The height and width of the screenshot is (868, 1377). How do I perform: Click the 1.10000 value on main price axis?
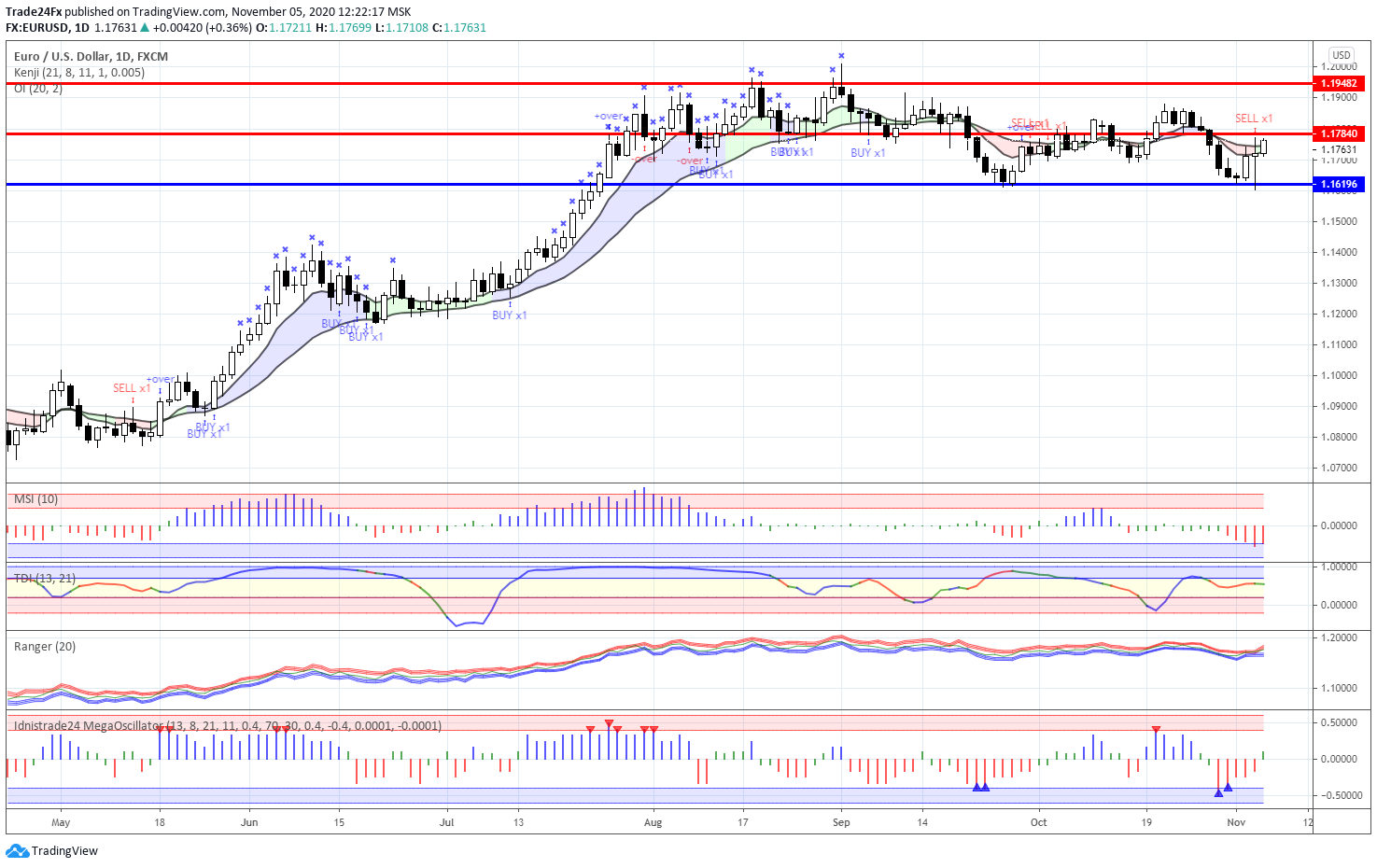click(x=1338, y=375)
